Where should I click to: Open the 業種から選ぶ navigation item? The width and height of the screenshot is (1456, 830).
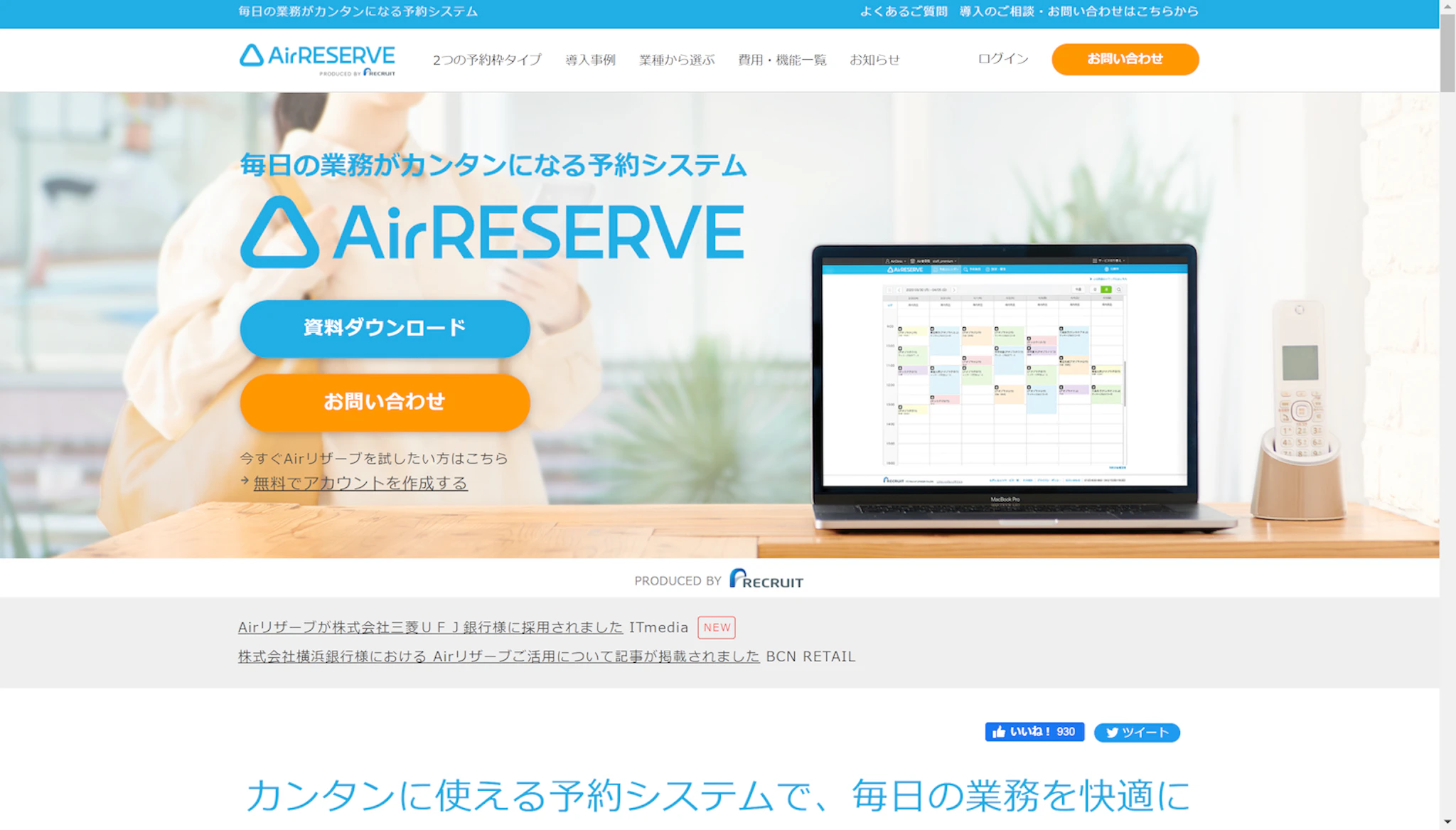[676, 60]
